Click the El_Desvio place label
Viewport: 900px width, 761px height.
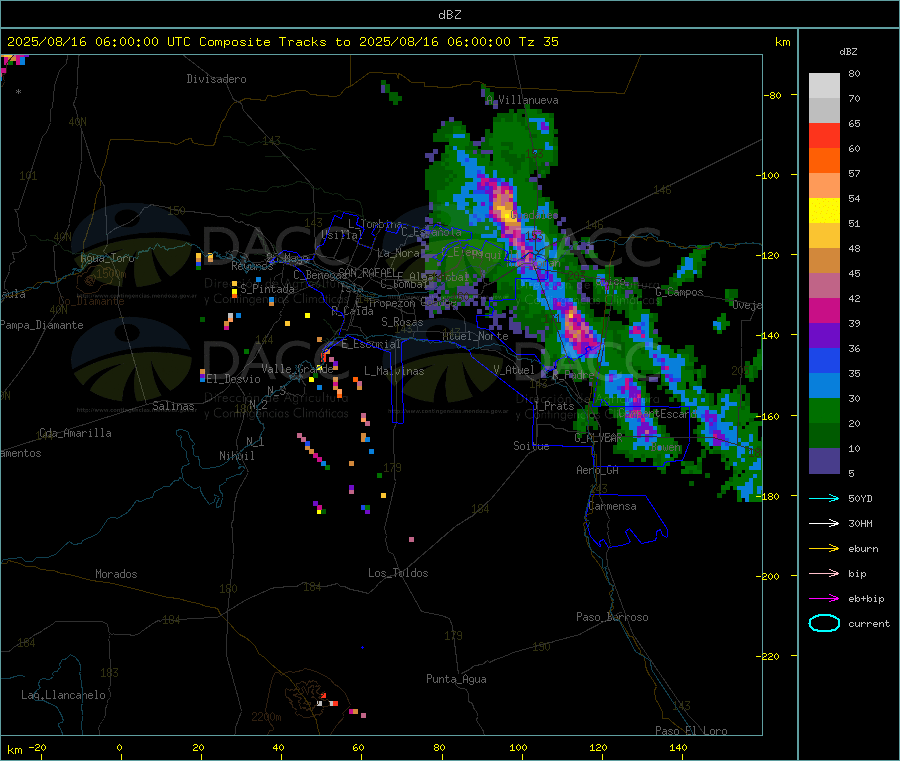coord(234,379)
